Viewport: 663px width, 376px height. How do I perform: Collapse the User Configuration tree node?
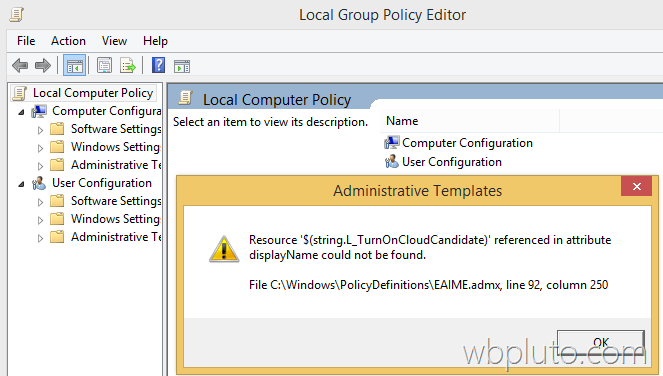click(x=21, y=184)
